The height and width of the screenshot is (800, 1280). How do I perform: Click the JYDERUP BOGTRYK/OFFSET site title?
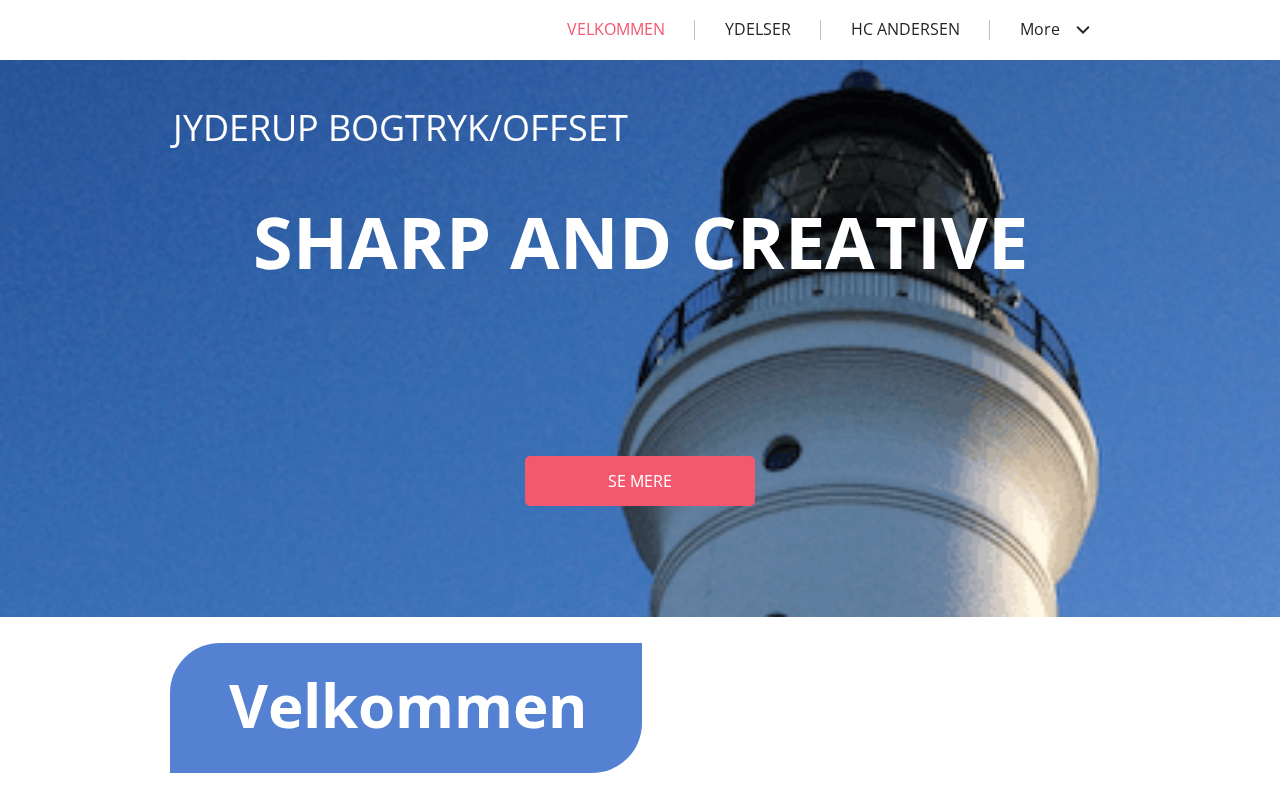click(400, 128)
